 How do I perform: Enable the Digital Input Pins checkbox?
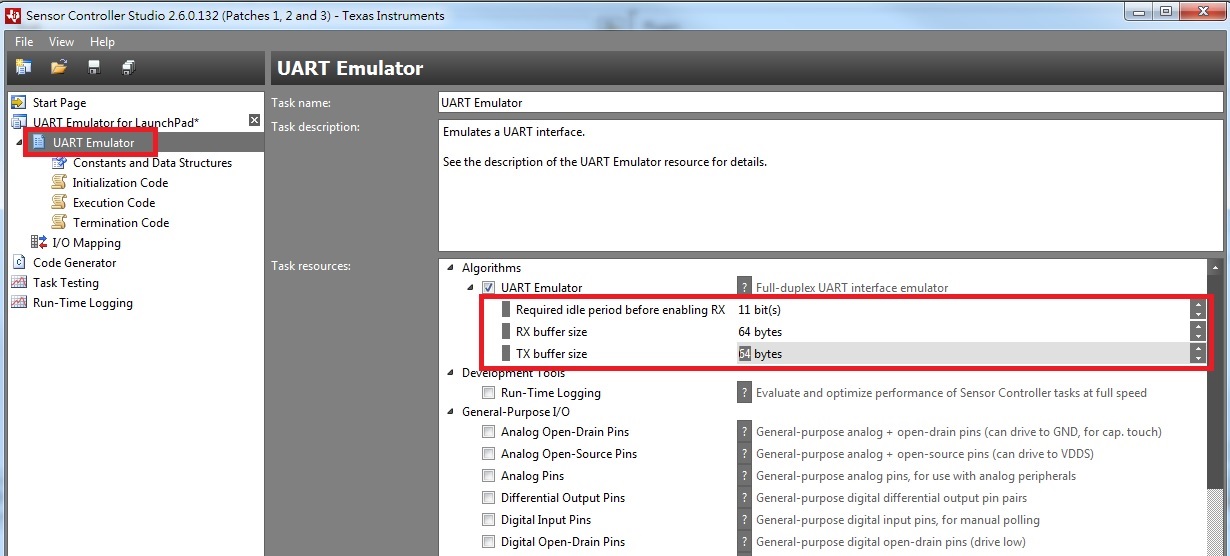click(489, 520)
